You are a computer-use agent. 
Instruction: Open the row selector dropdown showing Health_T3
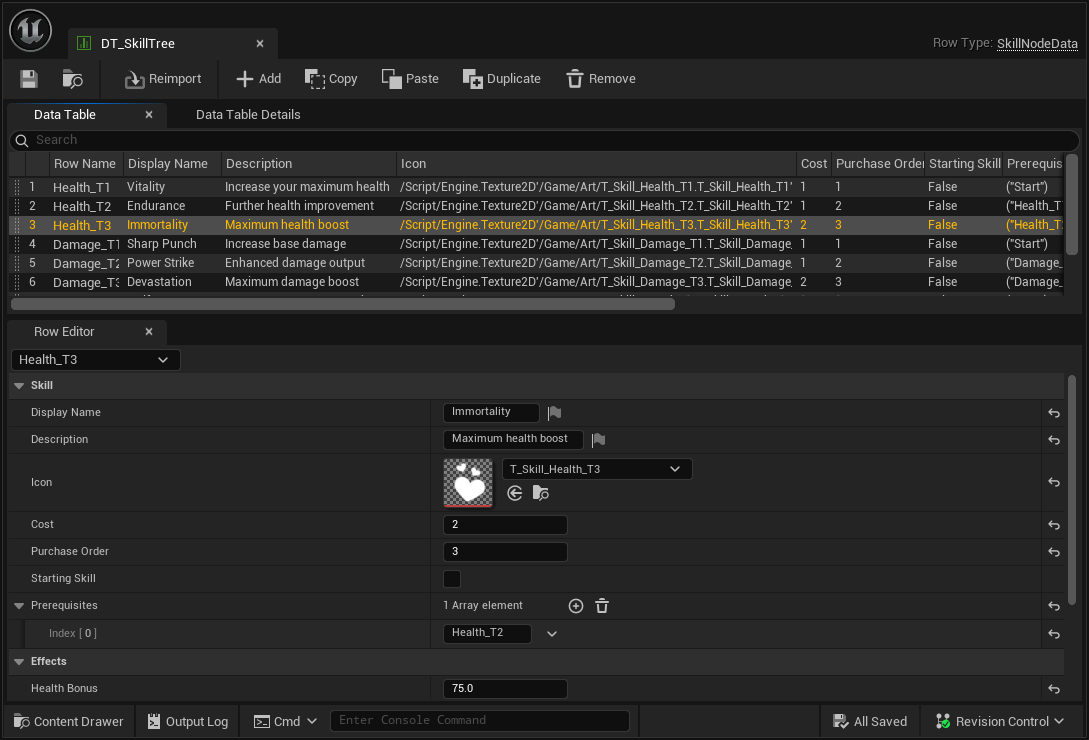coord(95,359)
